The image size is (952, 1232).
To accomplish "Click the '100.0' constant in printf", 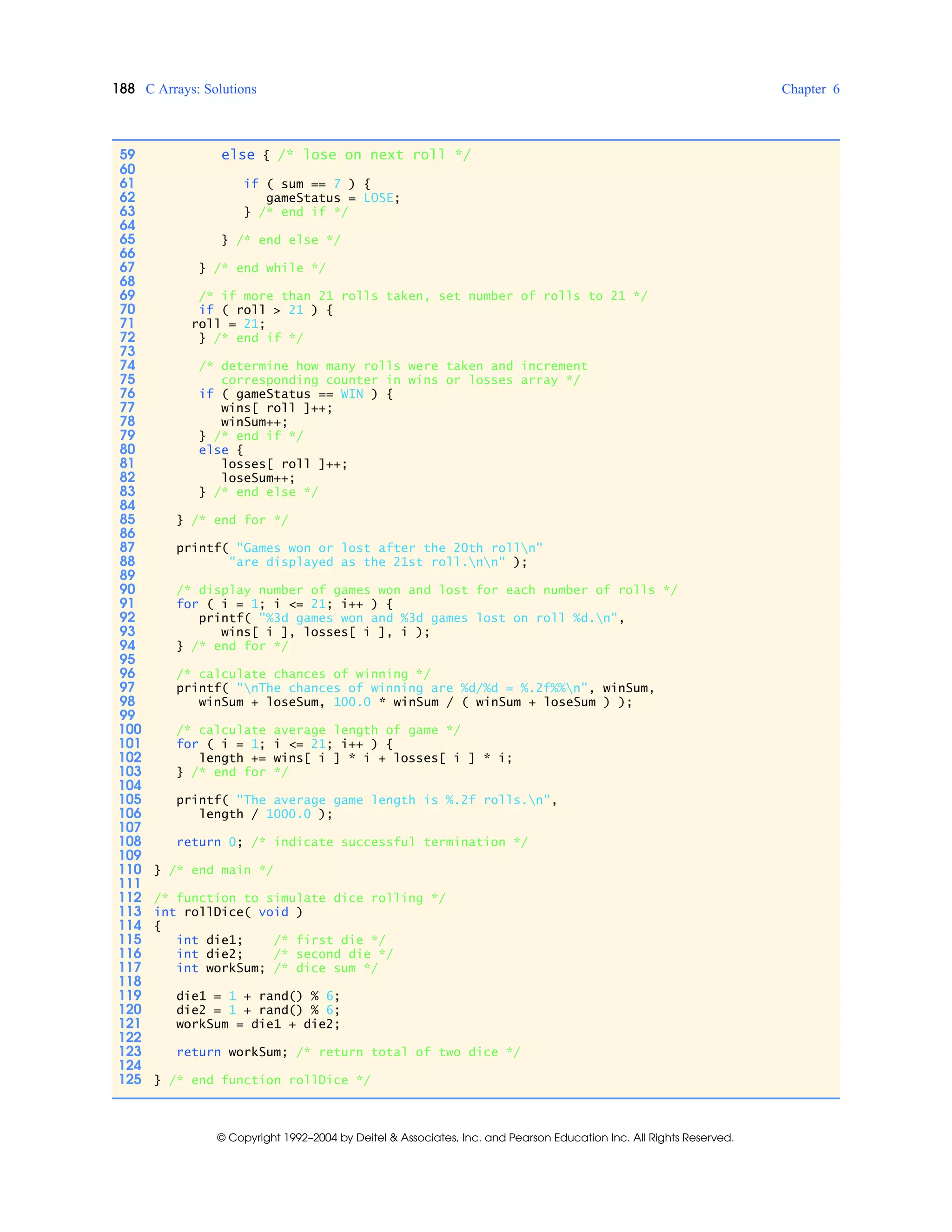I will (352, 702).
